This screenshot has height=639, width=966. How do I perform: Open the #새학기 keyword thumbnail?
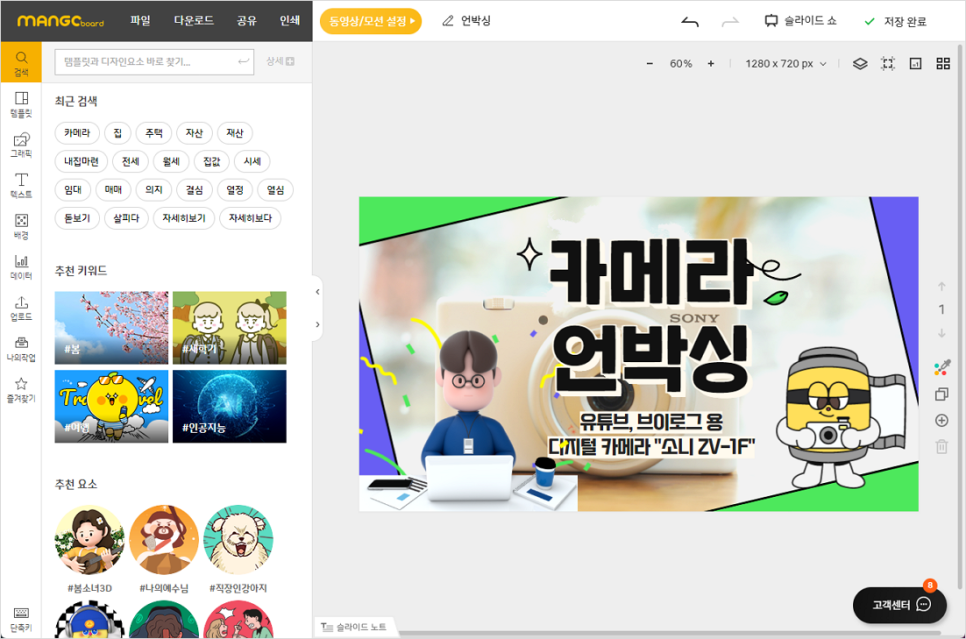click(x=229, y=328)
